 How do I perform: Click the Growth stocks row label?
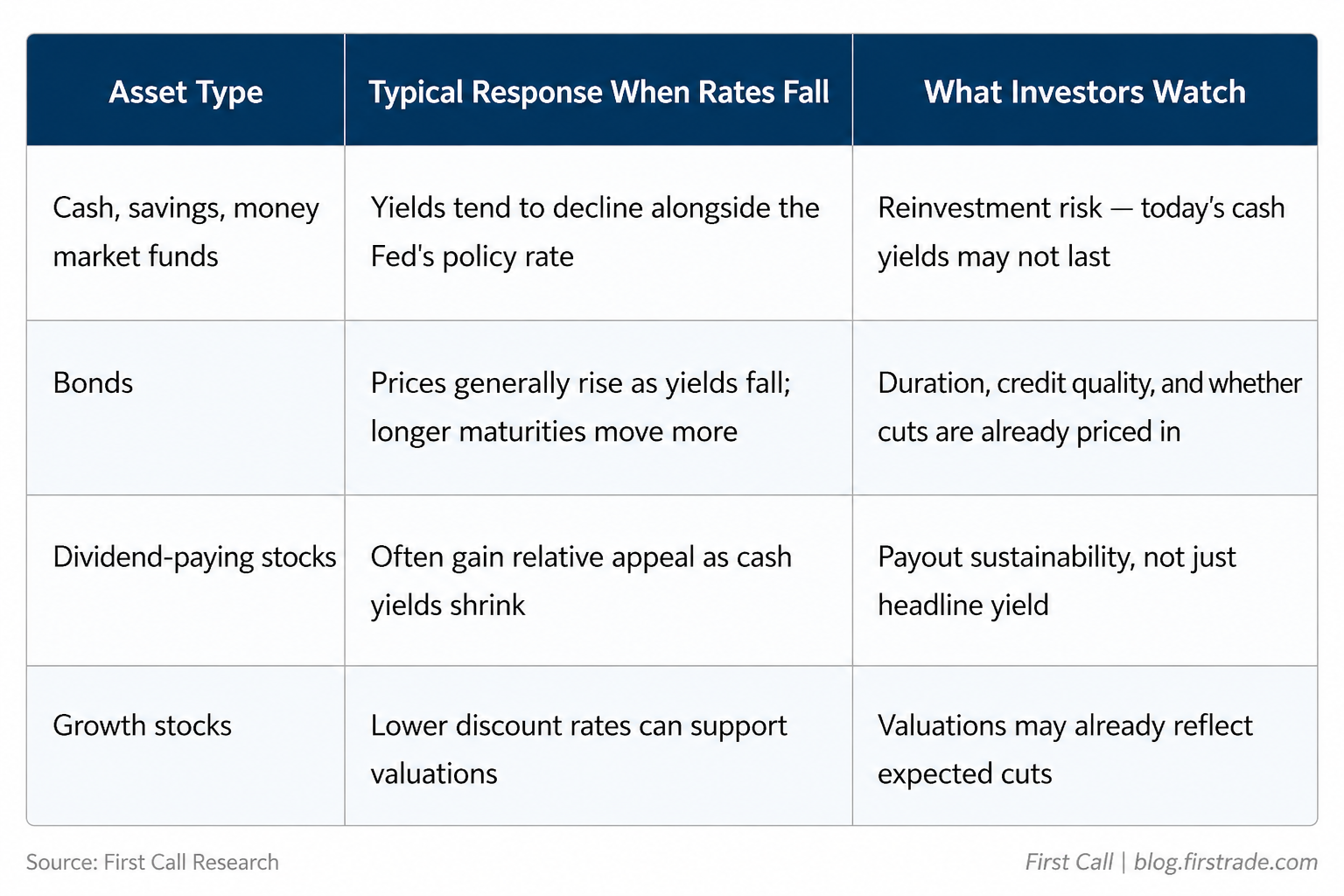coord(142,725)
